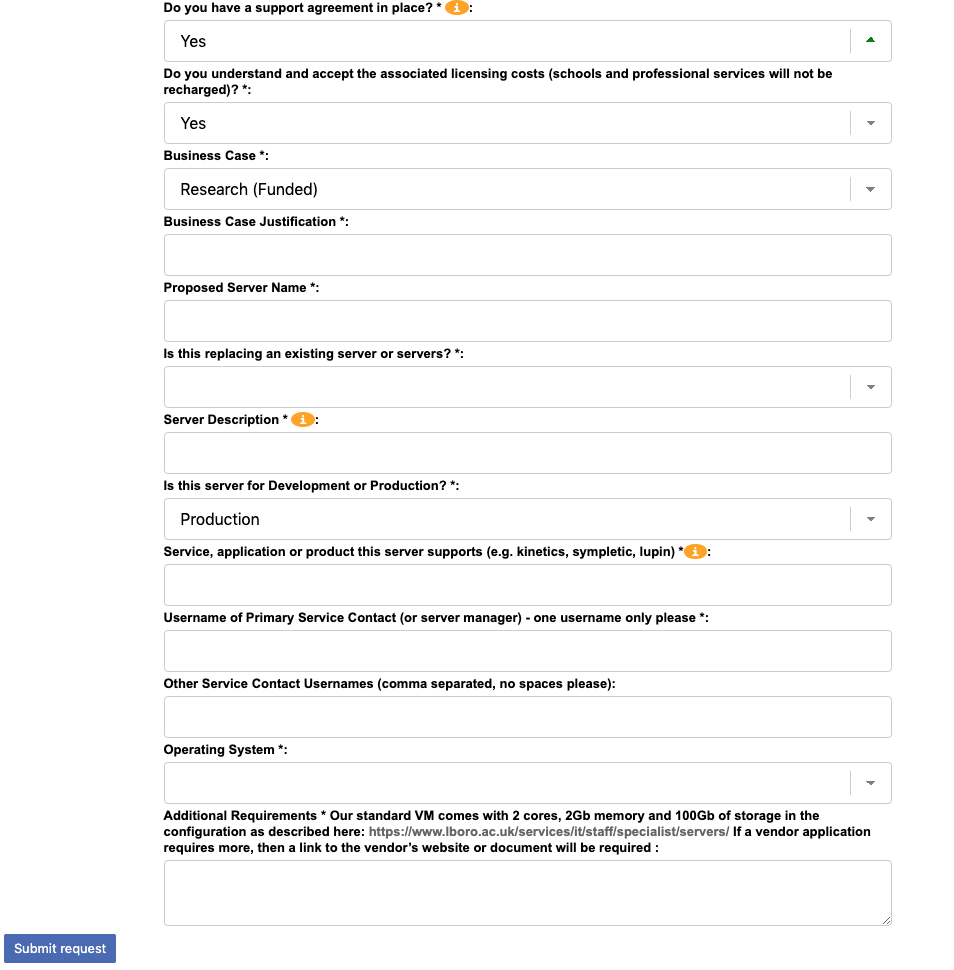Focus the Proposed Server Name field
The image size is (954, 970).
point(527,321)
